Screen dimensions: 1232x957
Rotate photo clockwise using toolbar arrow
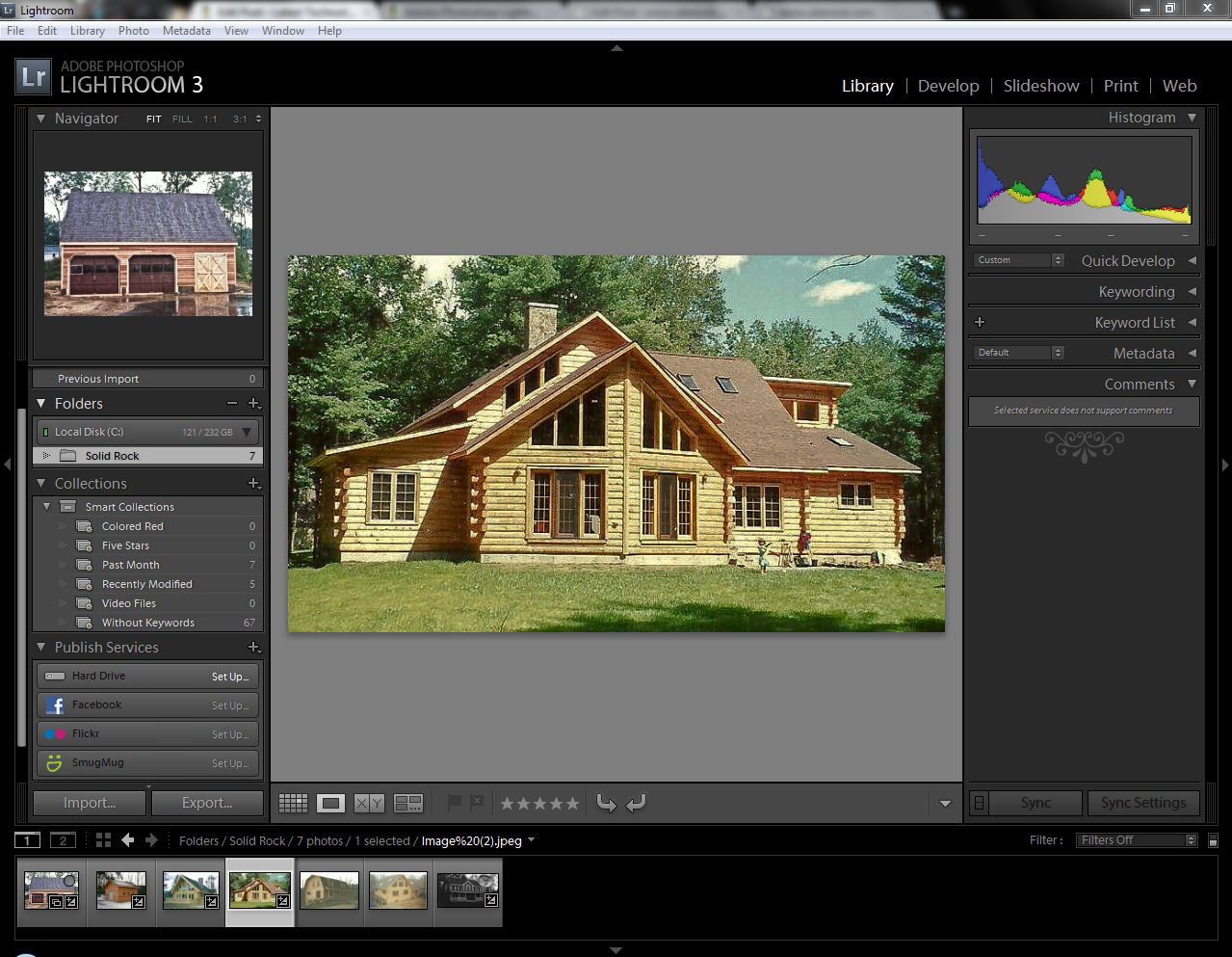636,803
